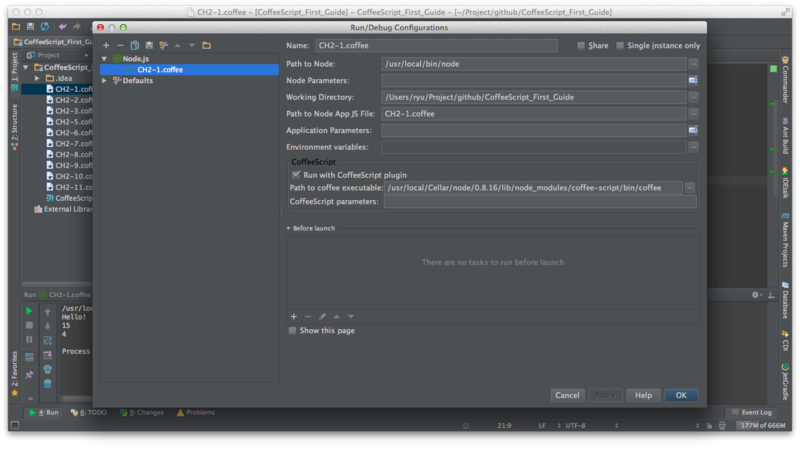Enable the Share checkbox

581,45
